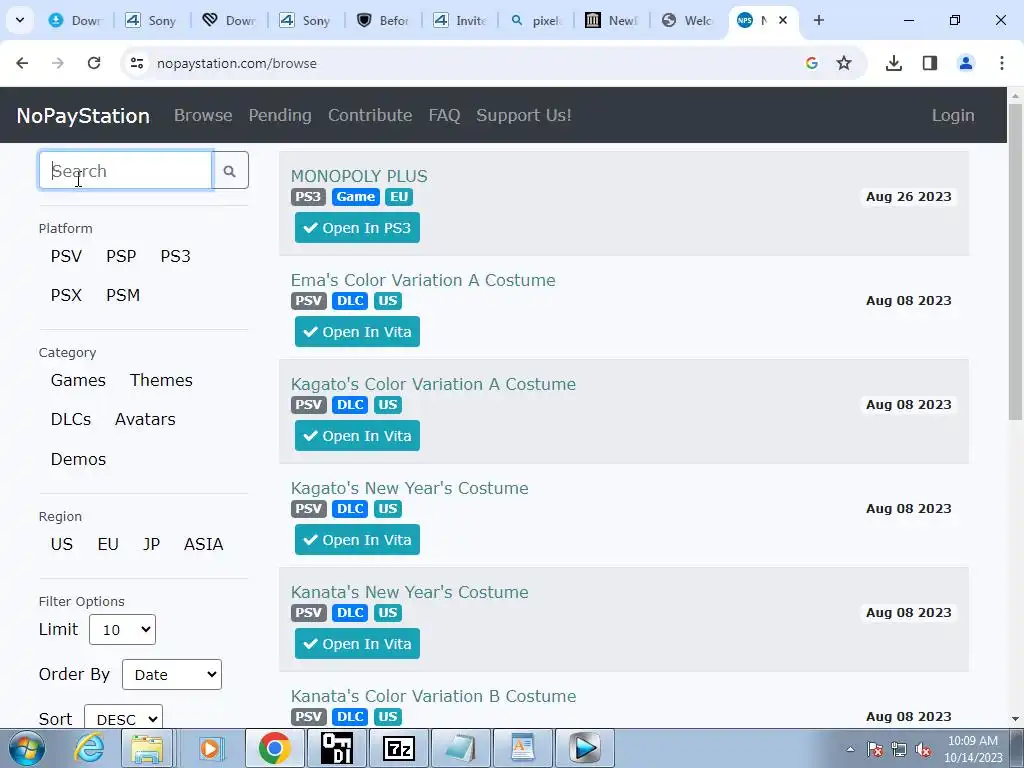Toggle the Games category filter

pos(78,380)
